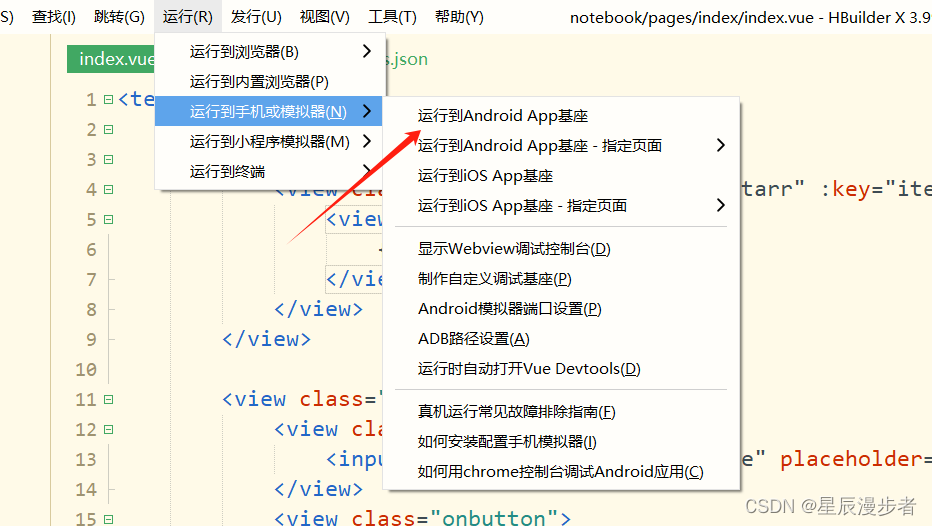Click 运行到Android App基座

[x=561, y=115]
